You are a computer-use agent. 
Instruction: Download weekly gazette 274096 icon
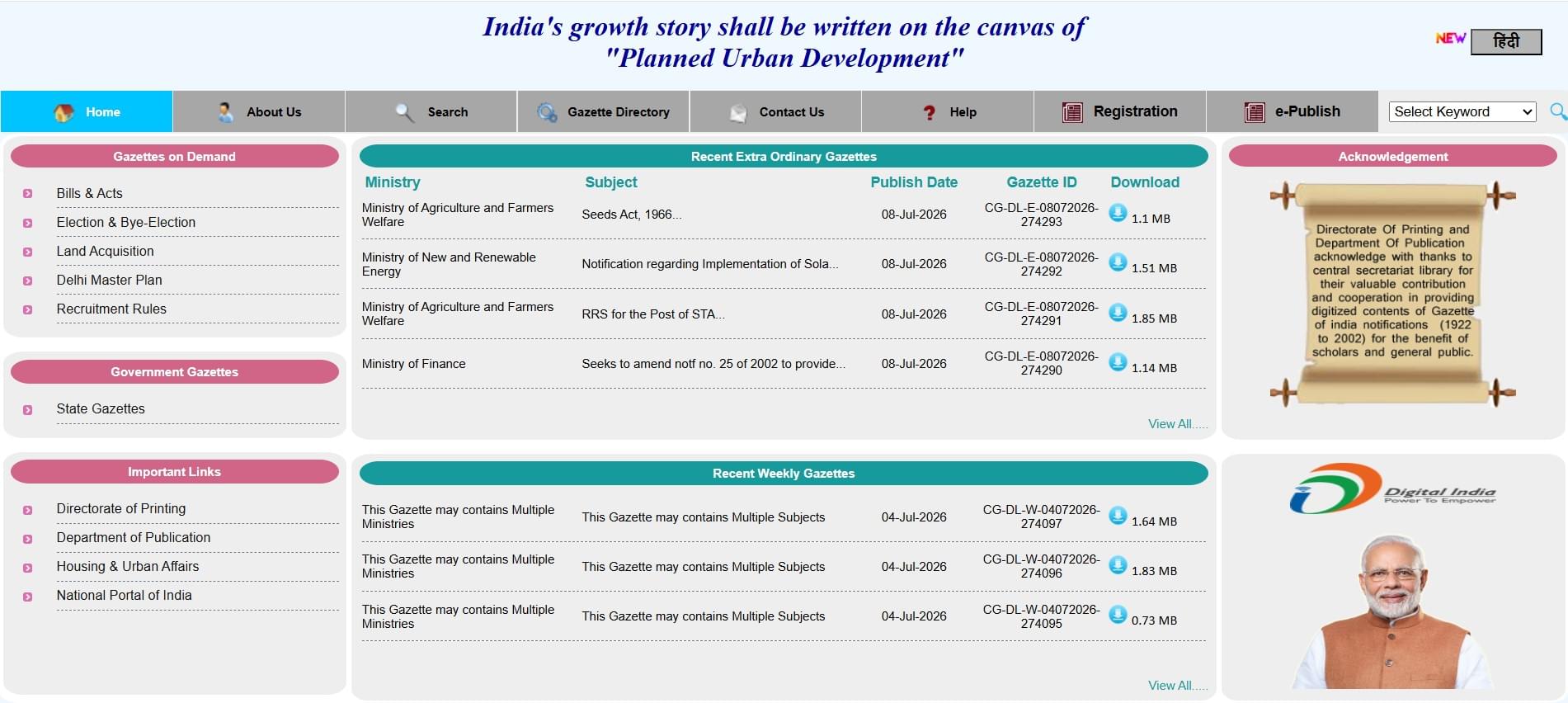pos(1118,565)
